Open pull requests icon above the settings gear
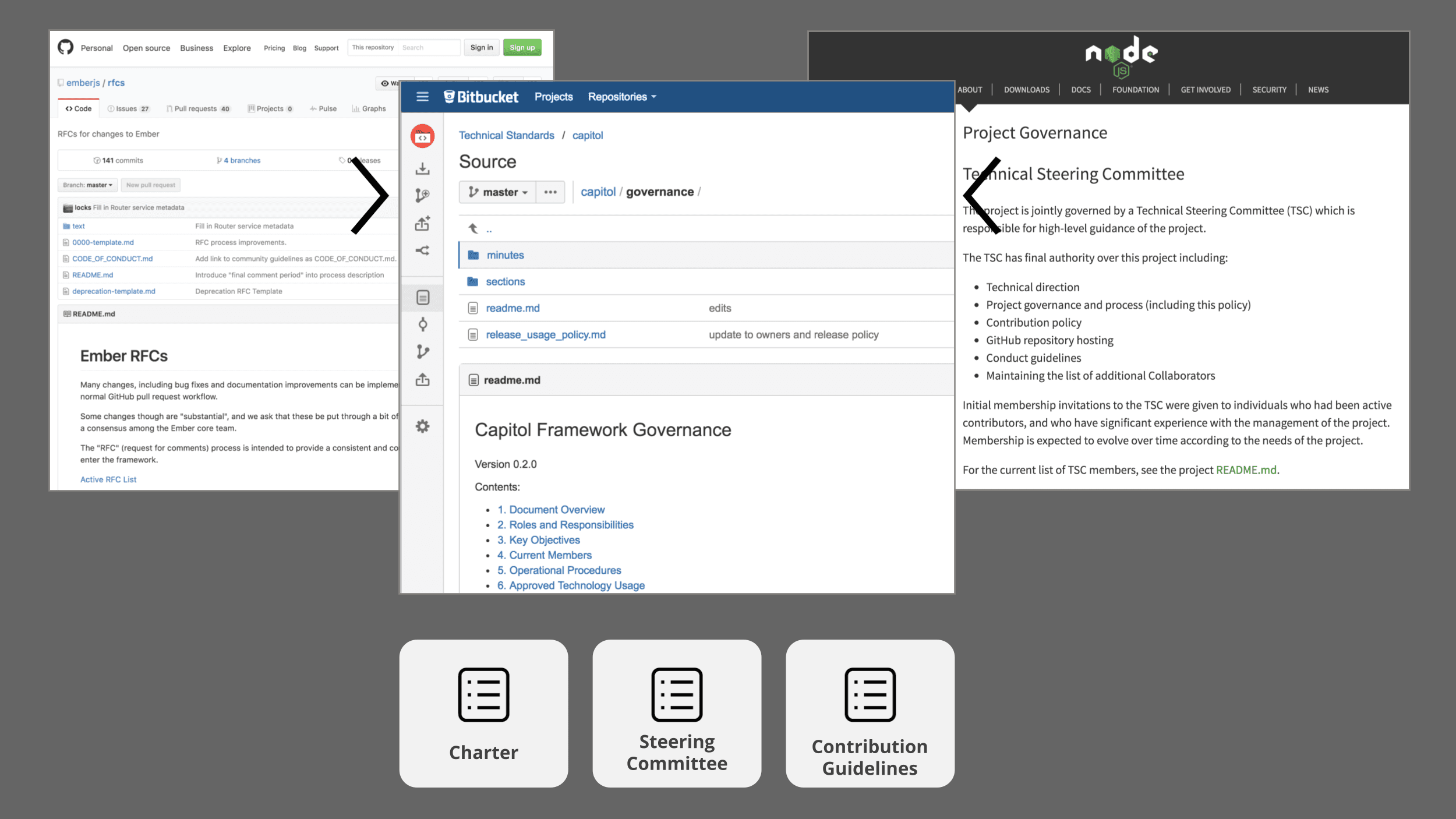 (x=422, y=380)
